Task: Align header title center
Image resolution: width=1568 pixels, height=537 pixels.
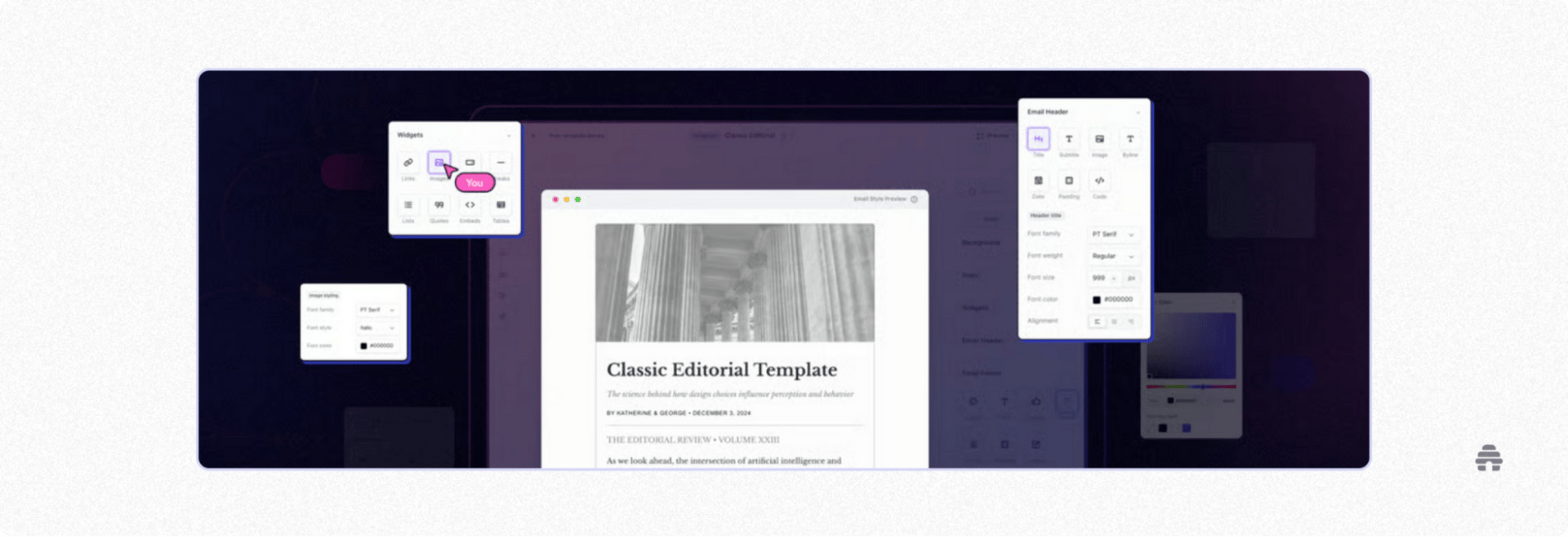Action: [x=1114, y=321]
